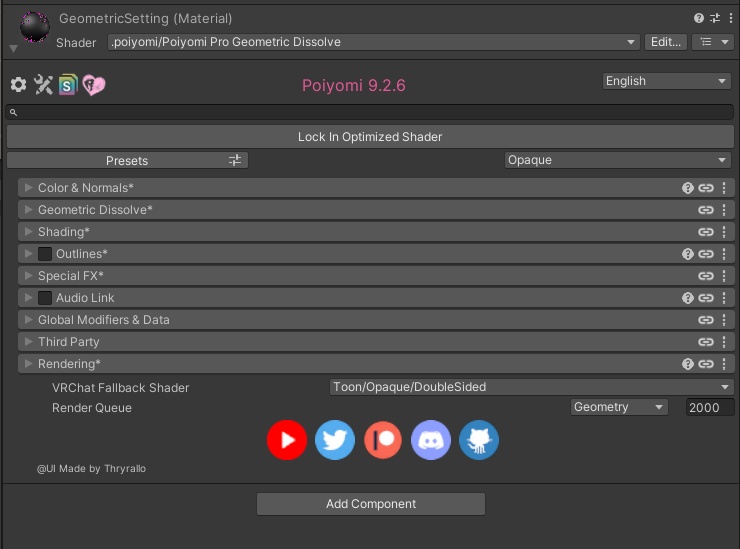Click the Poiyomi 9.2.6 version title
Viewport: 740px width, 549px height.
point(353,85)
